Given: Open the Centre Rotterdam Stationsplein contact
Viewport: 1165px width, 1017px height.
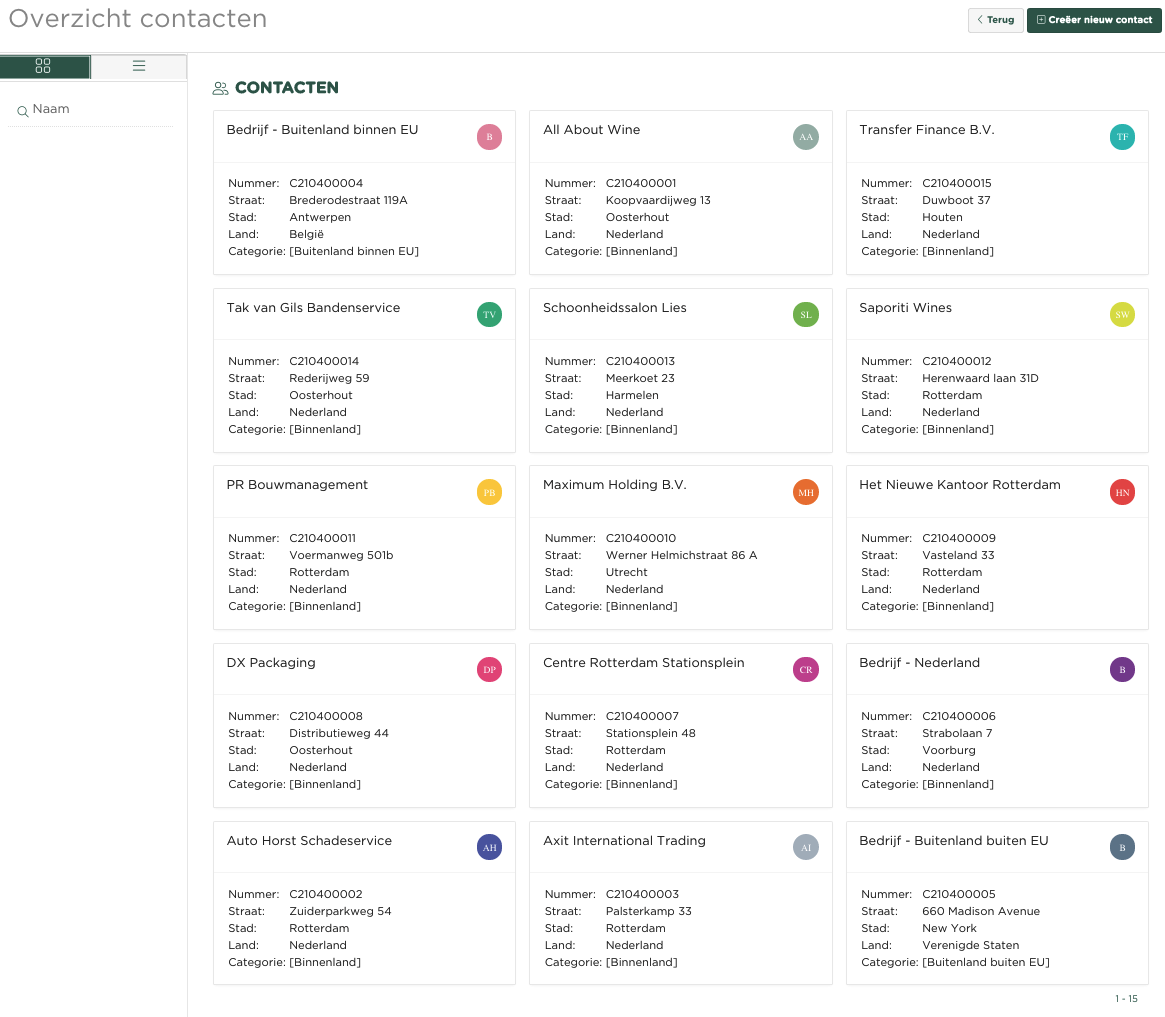Looking at the screenshot, I should click(x=643, y=663).
